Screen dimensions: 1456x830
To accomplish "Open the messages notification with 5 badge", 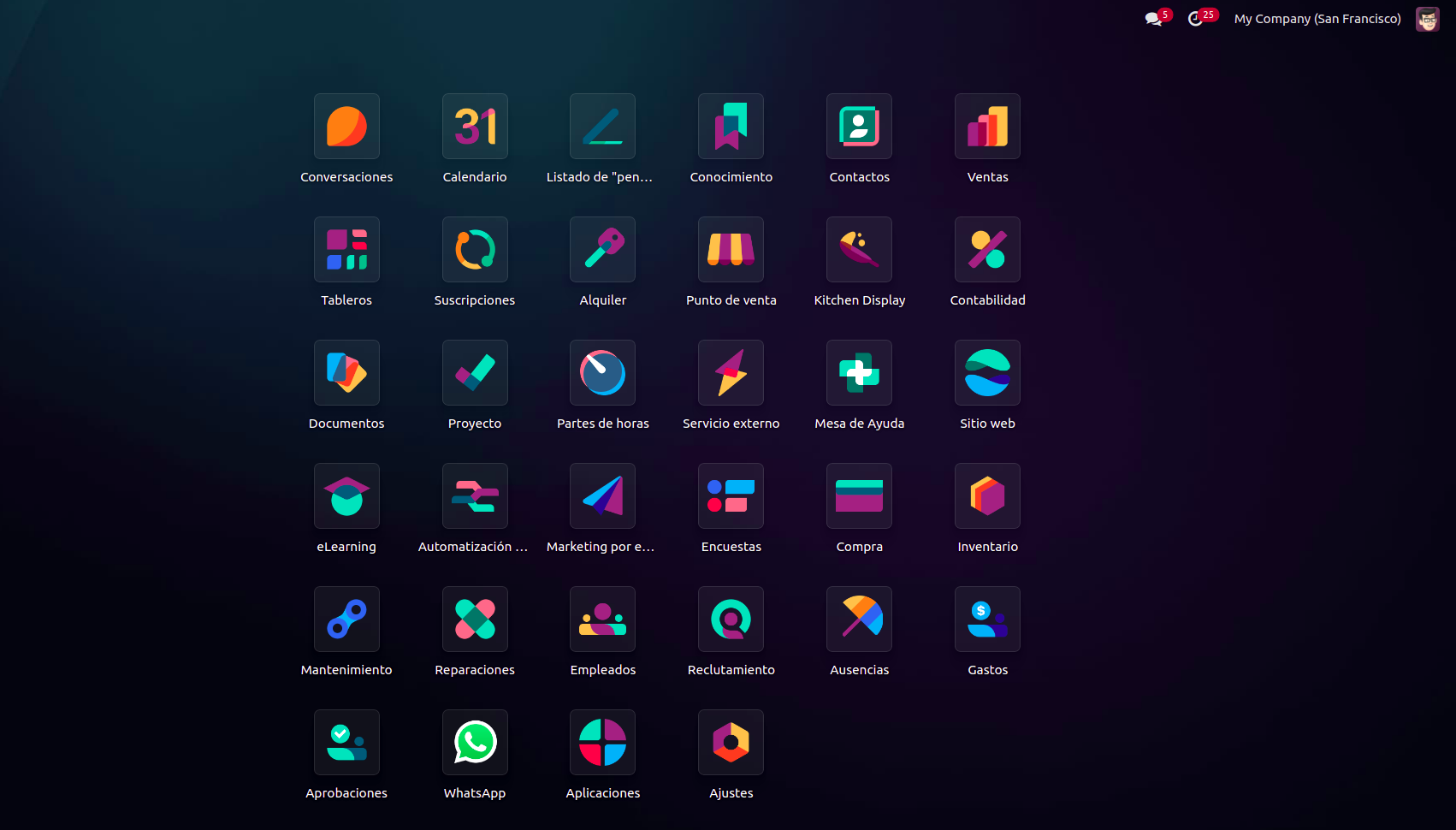I will coord(1155,19).
